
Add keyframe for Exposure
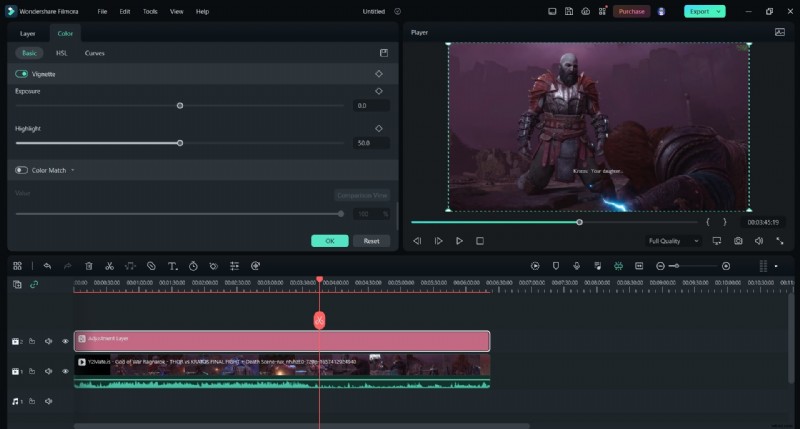(x=379, y=91)
